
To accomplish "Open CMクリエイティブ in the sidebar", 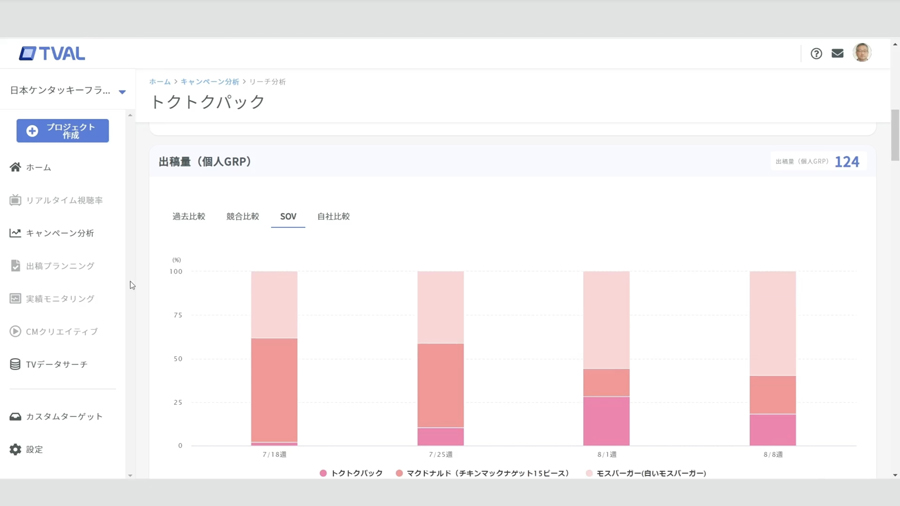I will coord(62,332).
